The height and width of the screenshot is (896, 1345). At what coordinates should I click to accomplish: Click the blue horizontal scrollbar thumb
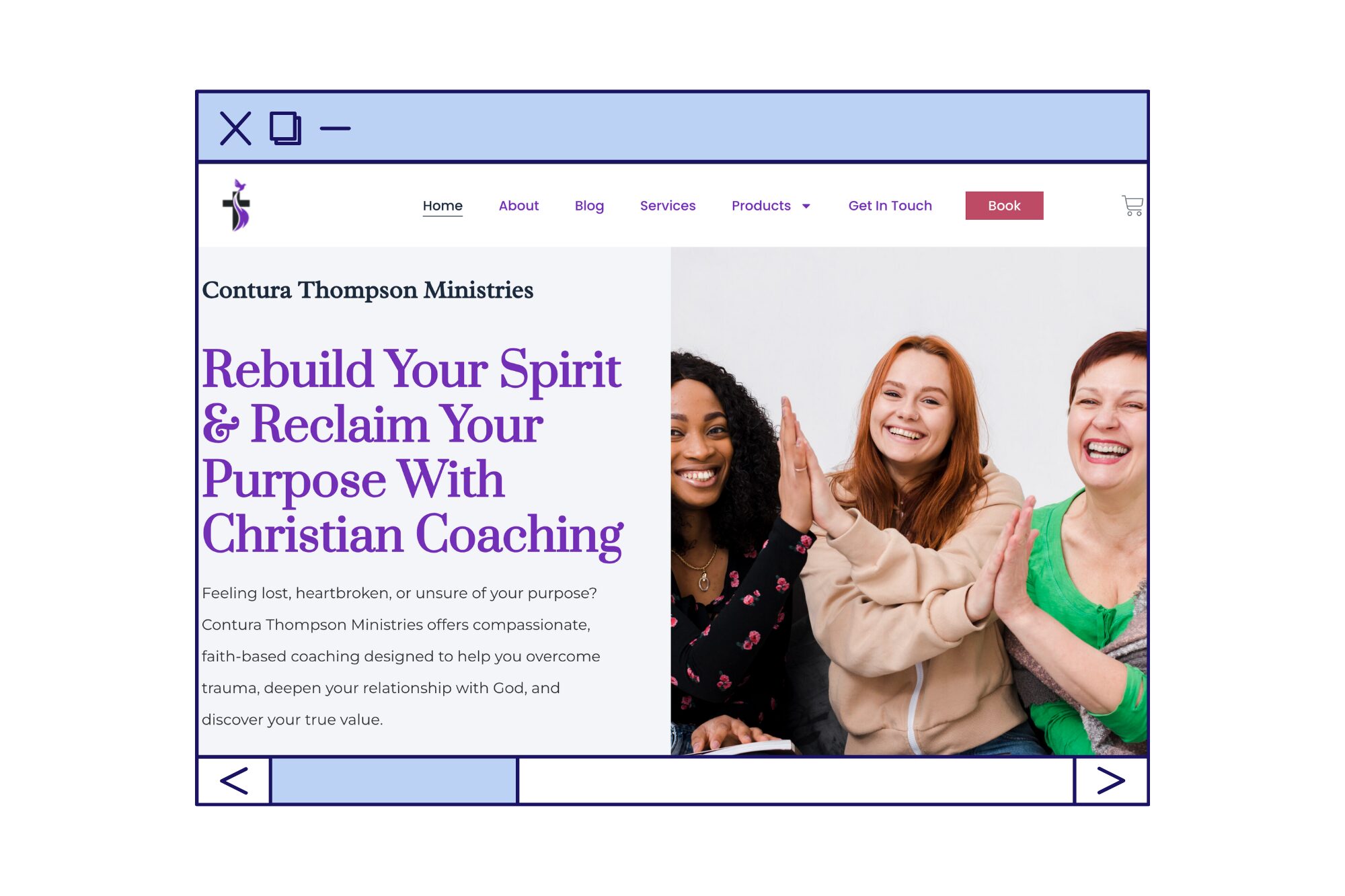click(x=394, y=780)
